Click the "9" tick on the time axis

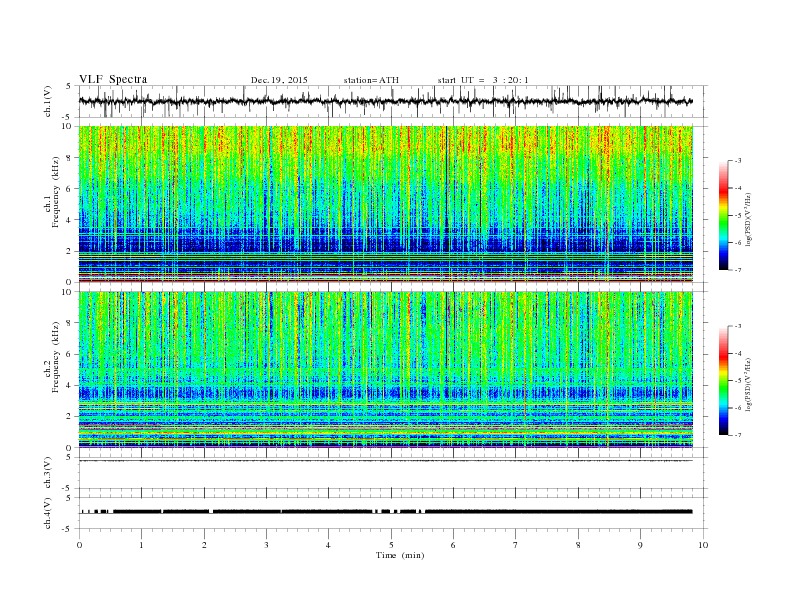point(640,545)
